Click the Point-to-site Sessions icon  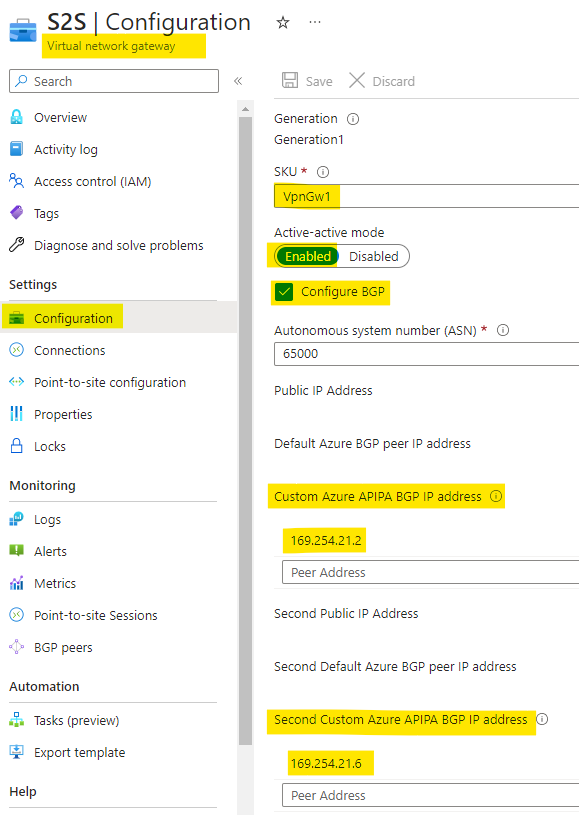coord(17,615)
